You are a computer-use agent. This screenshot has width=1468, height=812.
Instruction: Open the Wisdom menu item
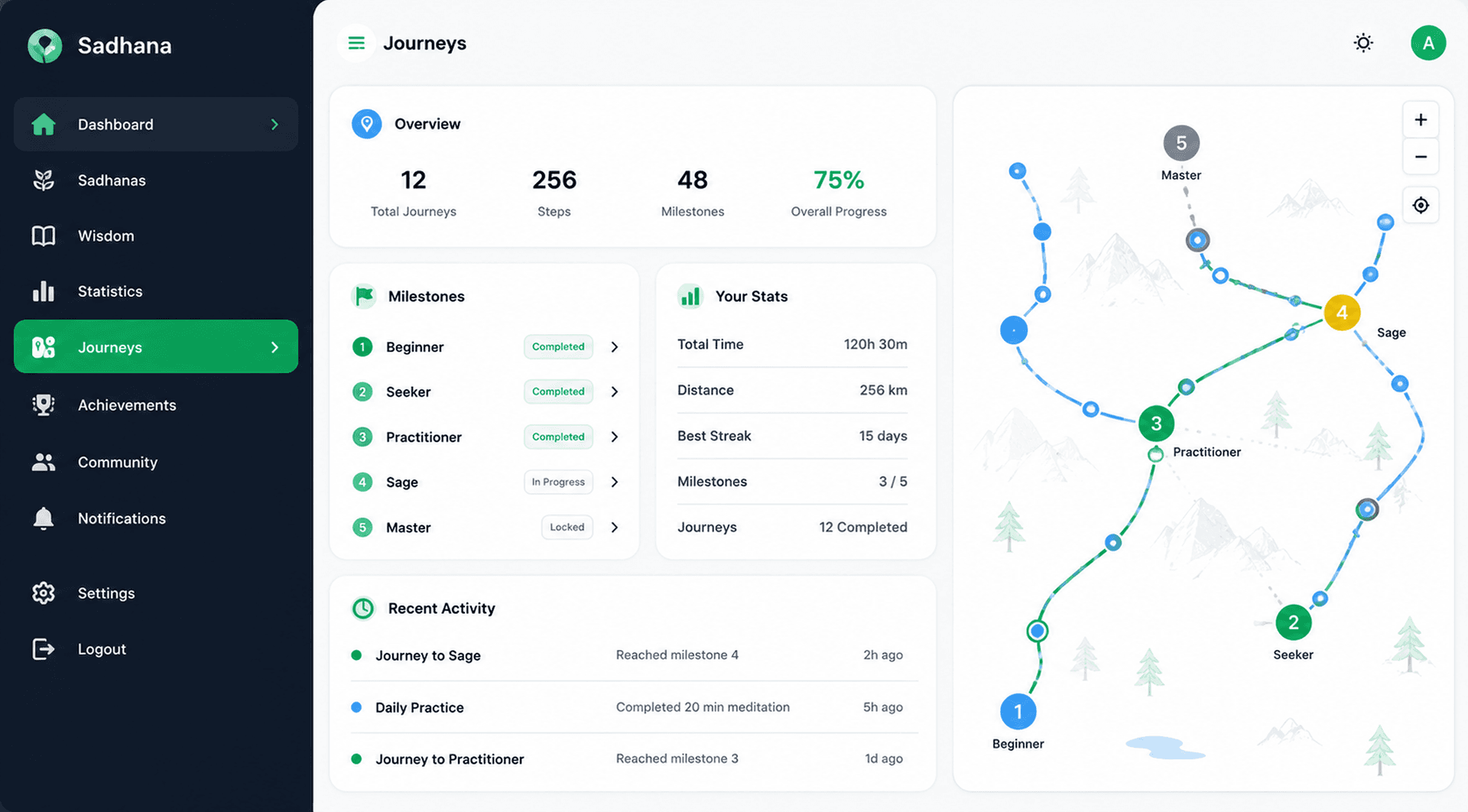coord(156,235)
